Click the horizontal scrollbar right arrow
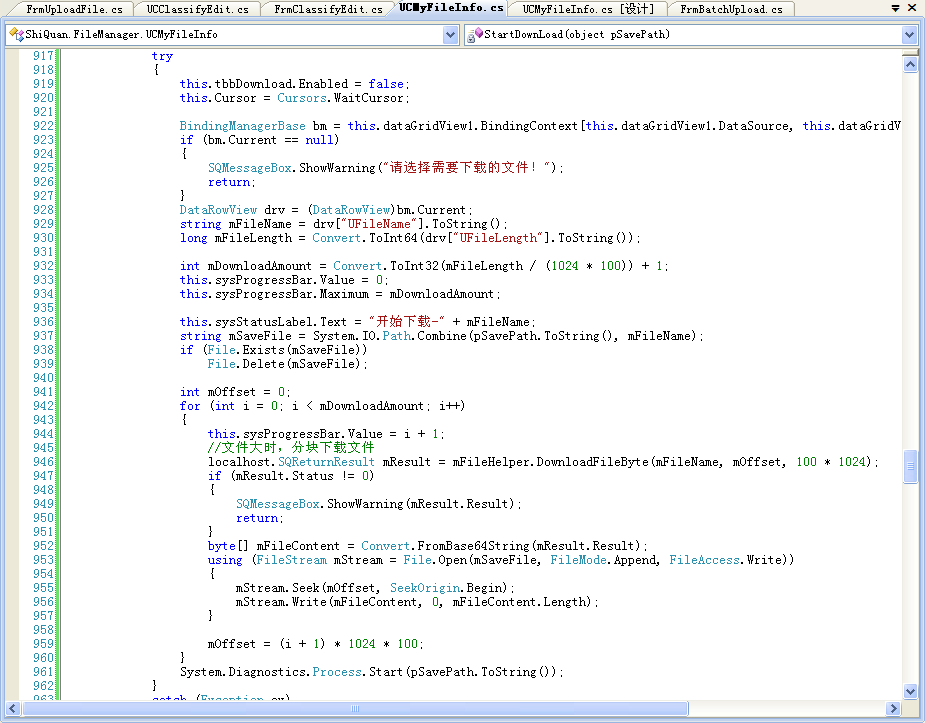Image resolution: width=925 pixels, height=723 pixels. pos(894,708)
